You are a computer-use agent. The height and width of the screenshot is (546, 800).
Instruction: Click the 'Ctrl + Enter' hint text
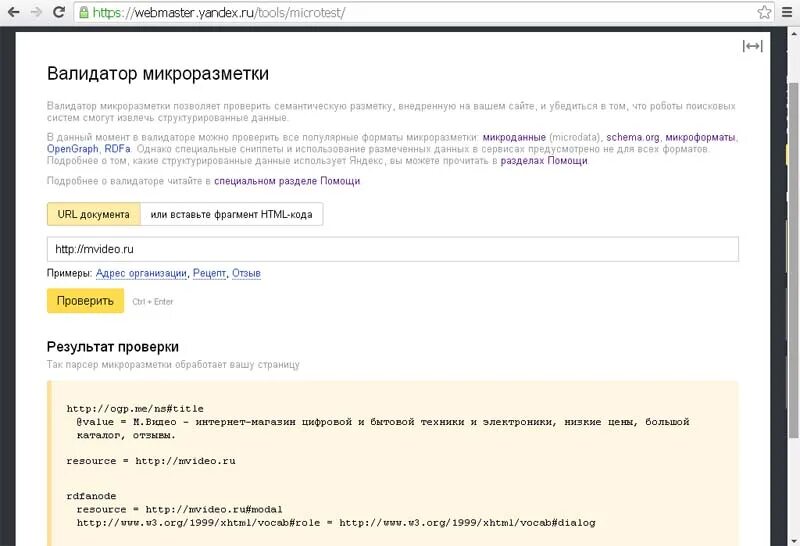(x=153, y=302)
